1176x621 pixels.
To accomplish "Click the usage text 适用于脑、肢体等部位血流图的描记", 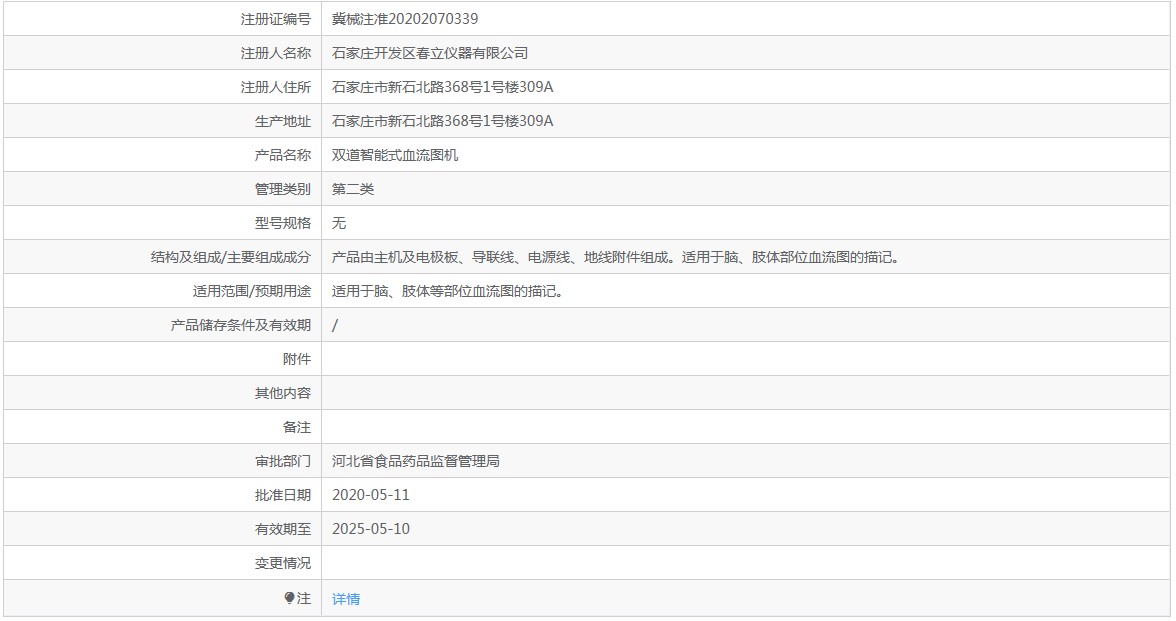I will (448, 291).
